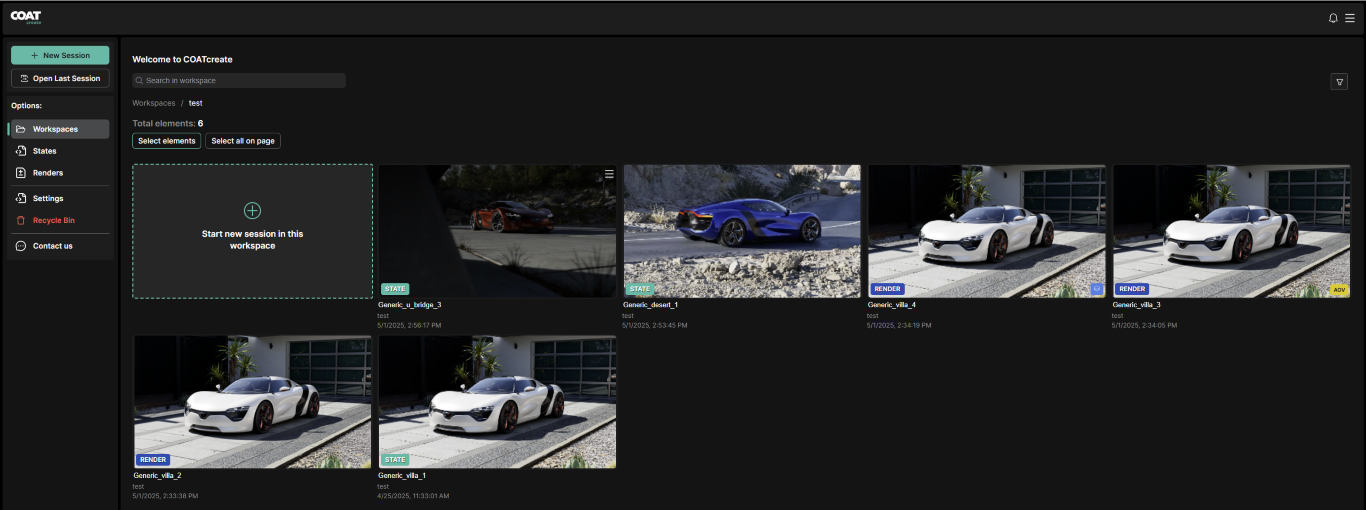Open Settings from the sidebar
The height and width of the screenshot is (510, 1366).
click(47, 199)
